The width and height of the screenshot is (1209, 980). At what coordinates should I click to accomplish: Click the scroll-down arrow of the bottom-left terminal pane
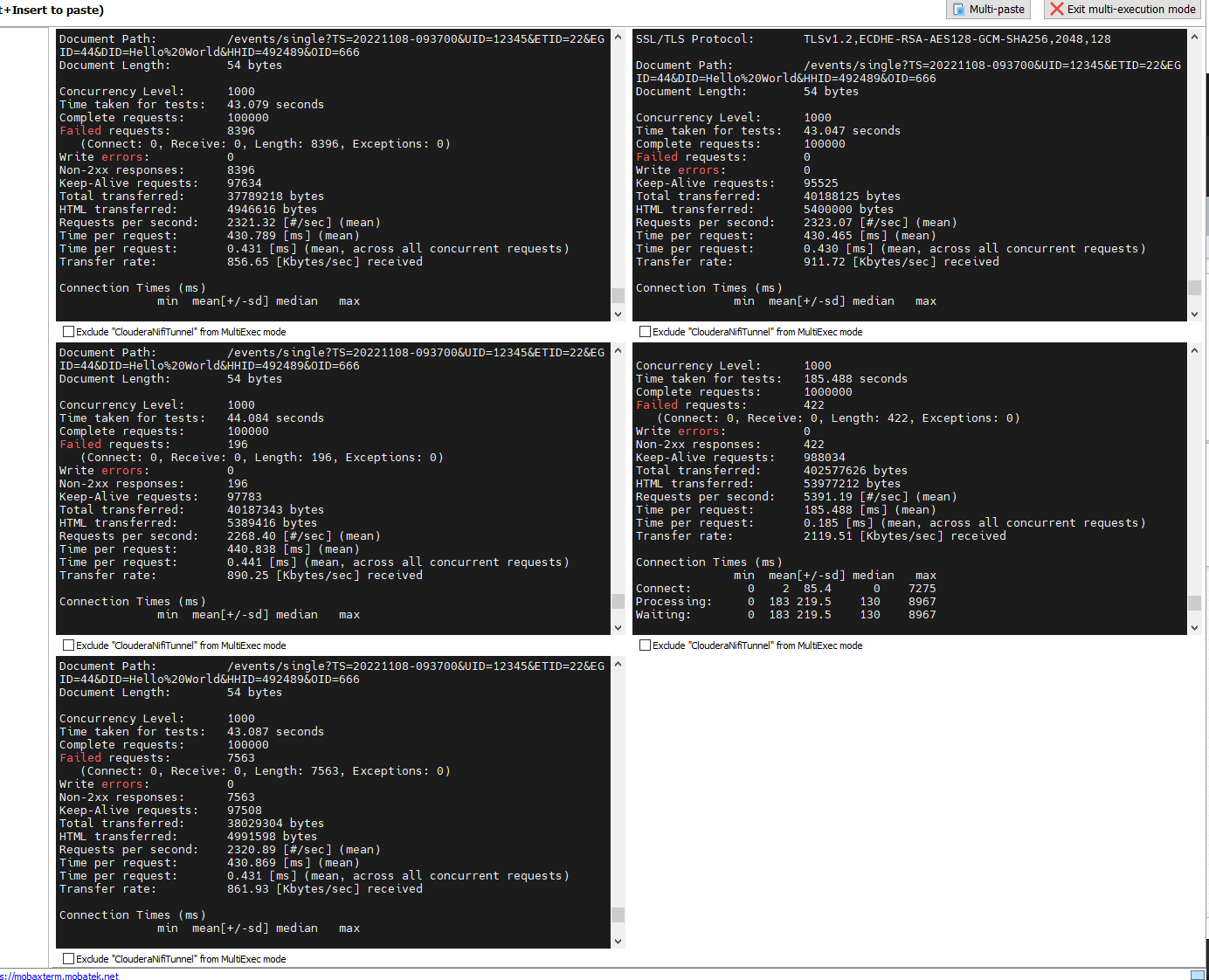click(x=618, y=940)
